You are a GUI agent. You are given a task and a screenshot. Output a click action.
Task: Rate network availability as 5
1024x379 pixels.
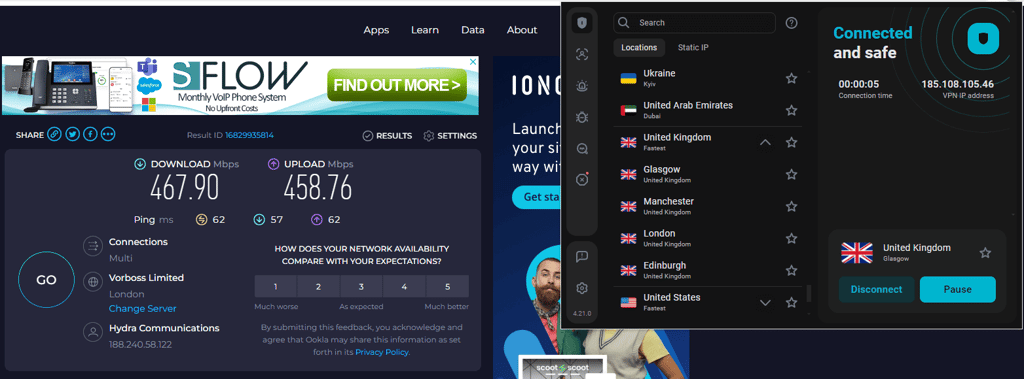click(447, 286)
